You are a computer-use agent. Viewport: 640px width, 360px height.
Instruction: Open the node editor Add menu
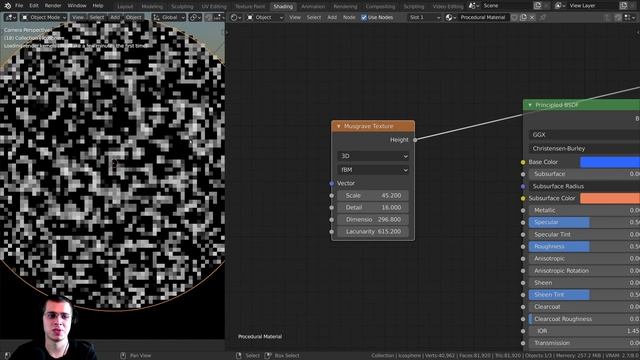(x=332, y=18)
